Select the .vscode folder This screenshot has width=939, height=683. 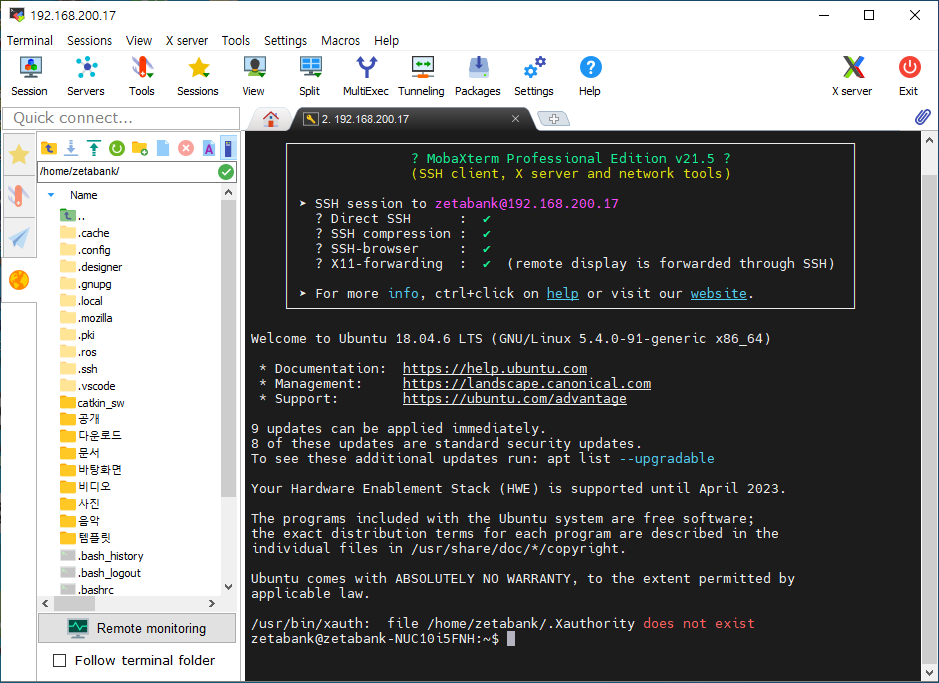(87, 386)
